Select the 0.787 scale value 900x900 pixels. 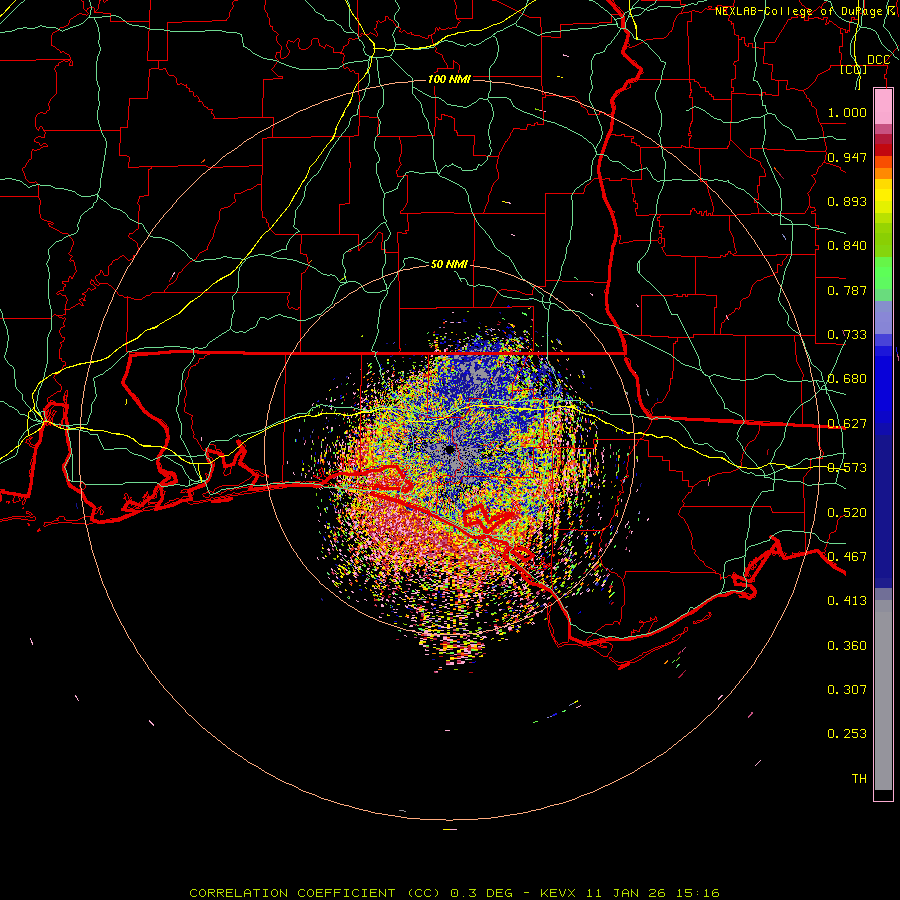coord(847,290)
